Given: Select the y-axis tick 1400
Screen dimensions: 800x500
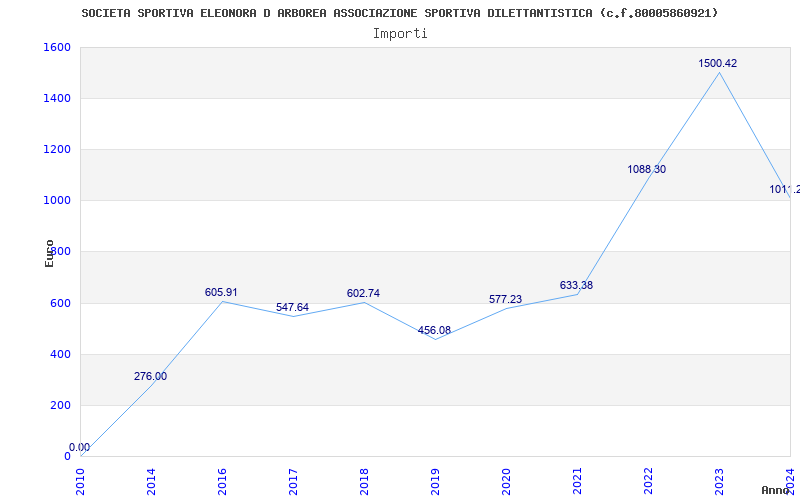Looking at the screenshot, I should pyautogui.click(x=57, y=98).
